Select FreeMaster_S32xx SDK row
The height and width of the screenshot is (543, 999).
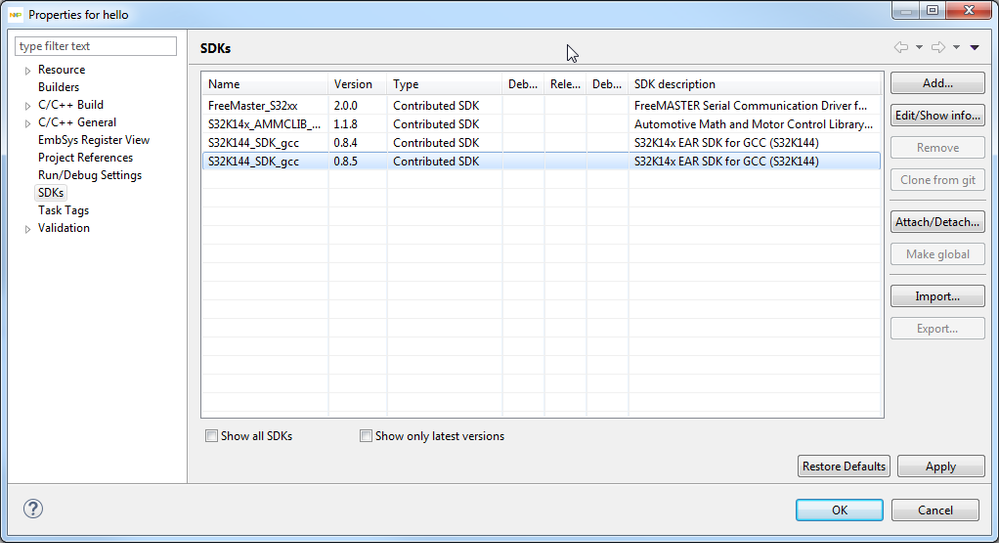point(542,106)
